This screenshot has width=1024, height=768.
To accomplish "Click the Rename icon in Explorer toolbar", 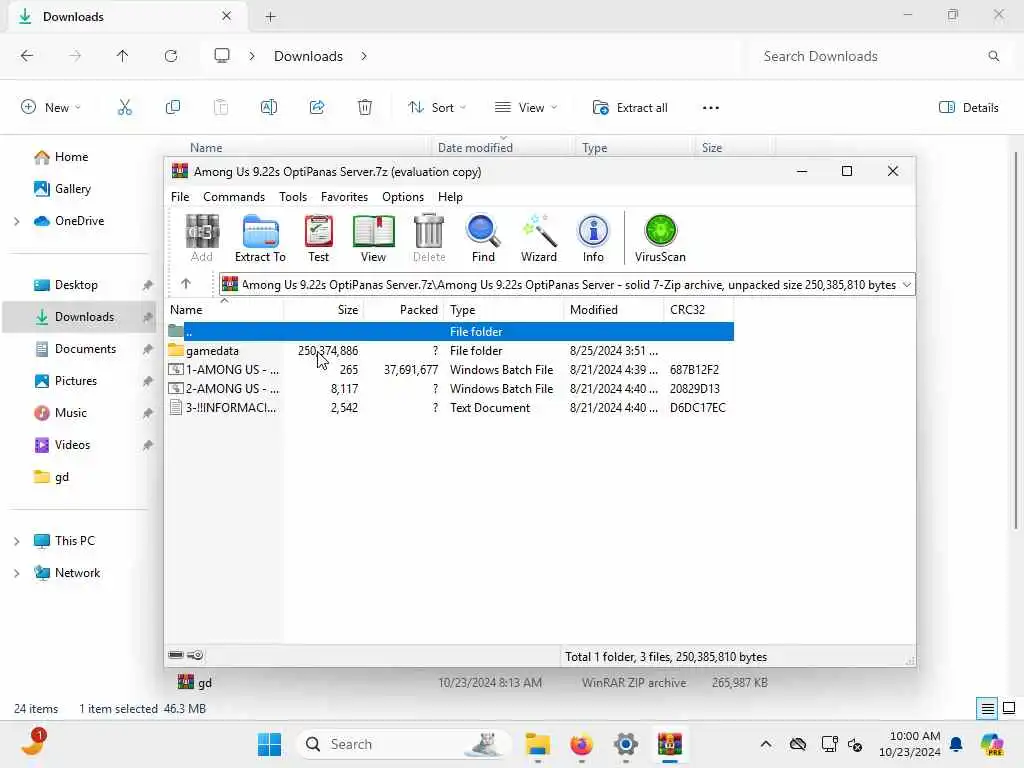I will coord(269,108).
